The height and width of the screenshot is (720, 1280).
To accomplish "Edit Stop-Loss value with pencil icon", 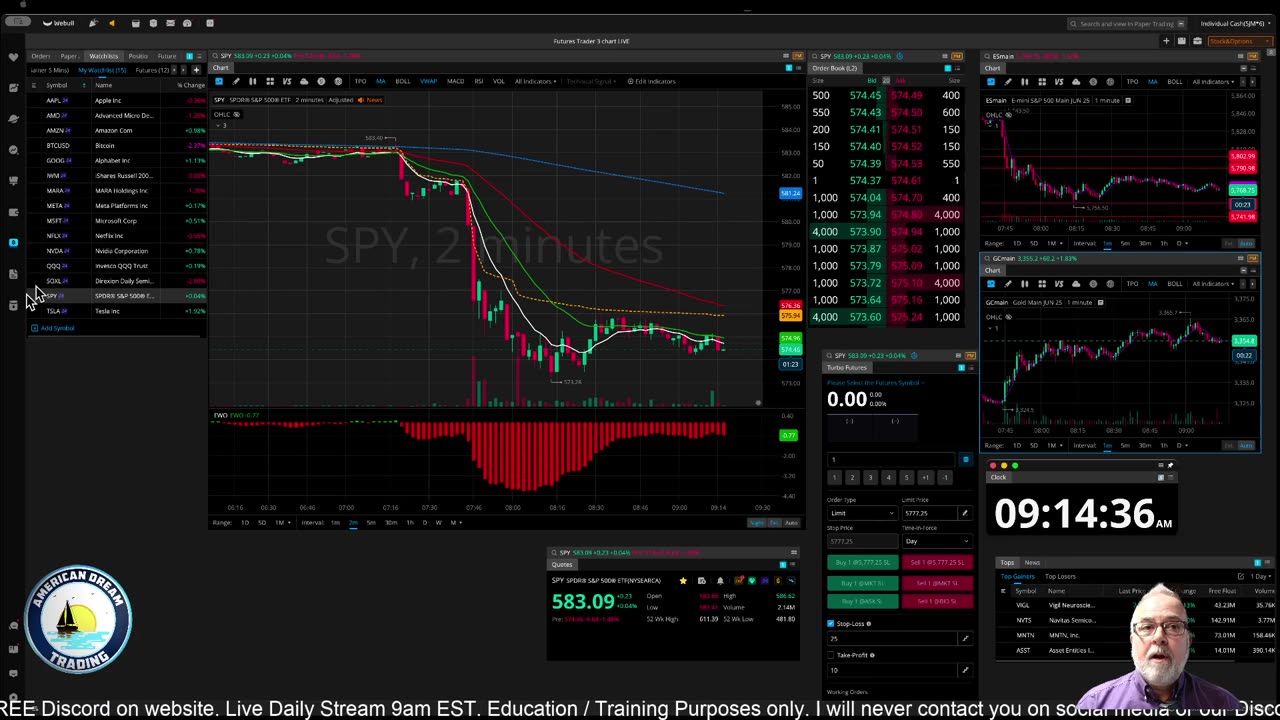I will coord(965,638).
